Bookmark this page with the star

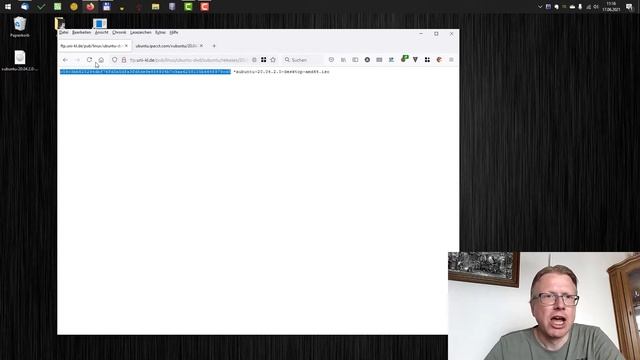273,60
